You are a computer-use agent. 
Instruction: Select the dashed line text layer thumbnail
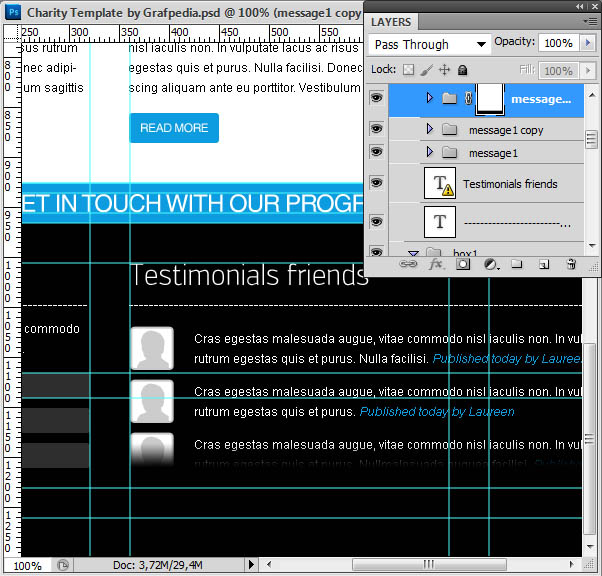pyautogui.click(x=440, y=222)
